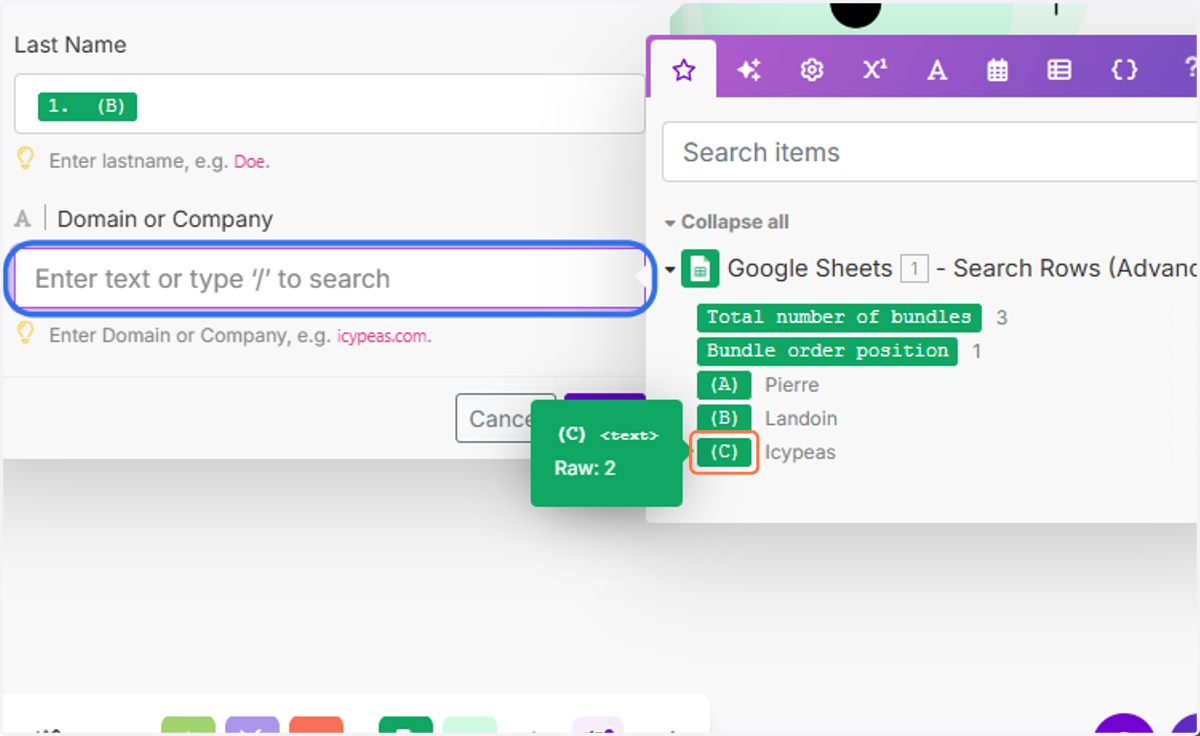
Task: Click the Domain or Company input field
Action: (x=330, y=278)
